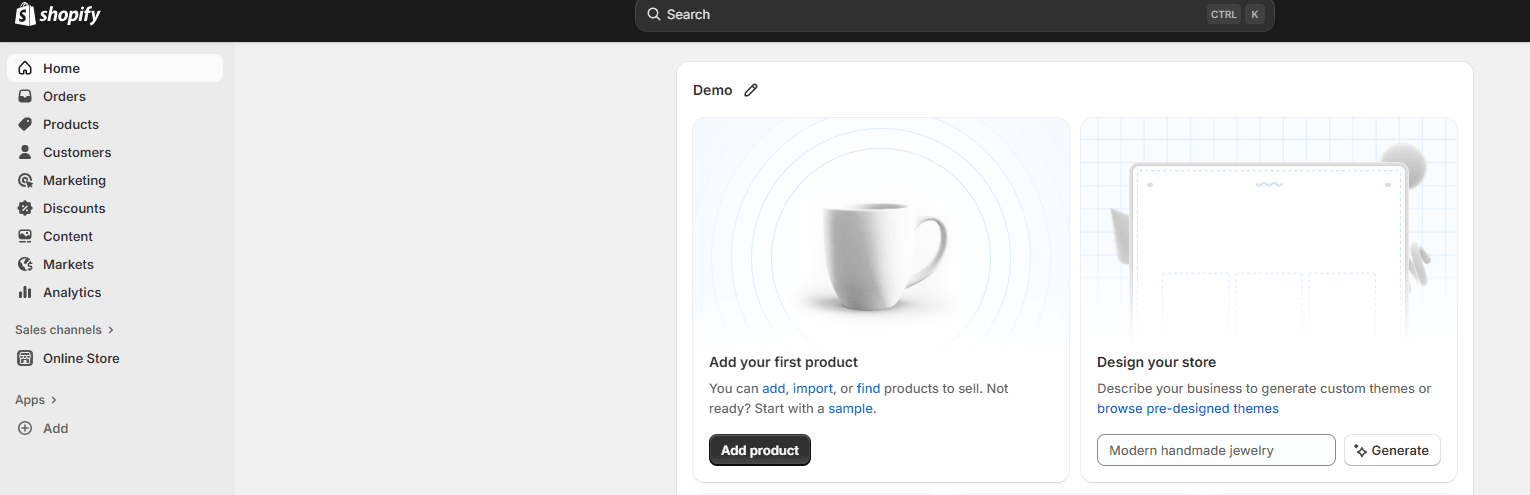The height and width of the screenshot is (495, 1530).
Task: Open Orders via its inbox icon
Action: 25,96
